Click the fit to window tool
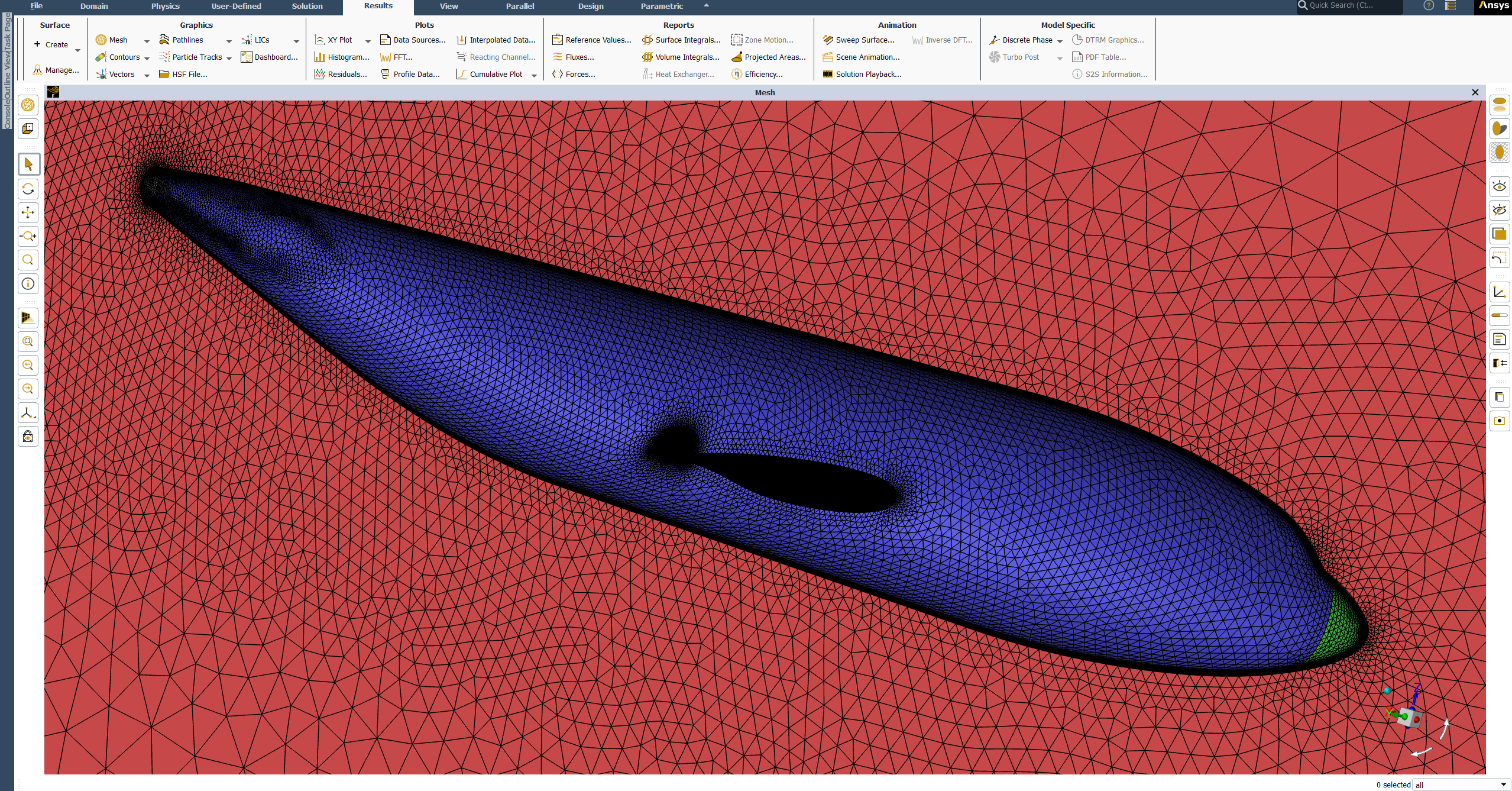This screenshot has width=1512, height=791. [28, 341]
